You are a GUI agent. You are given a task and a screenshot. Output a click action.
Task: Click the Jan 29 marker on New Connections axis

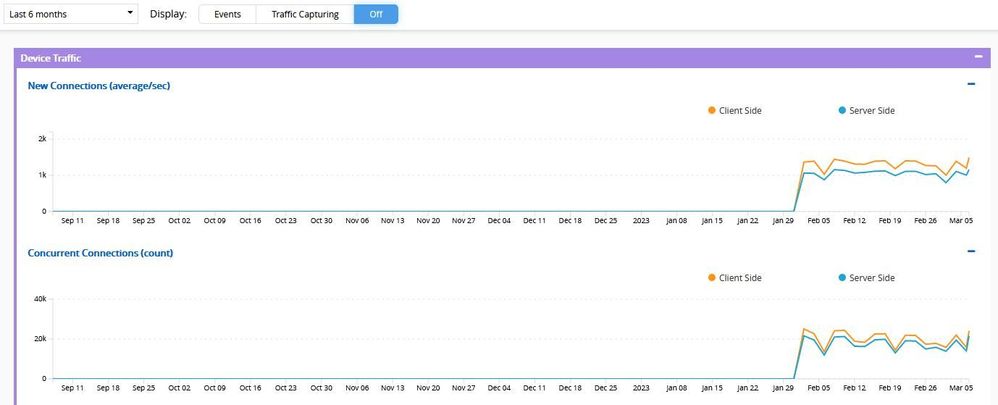(x=783, y=220)
